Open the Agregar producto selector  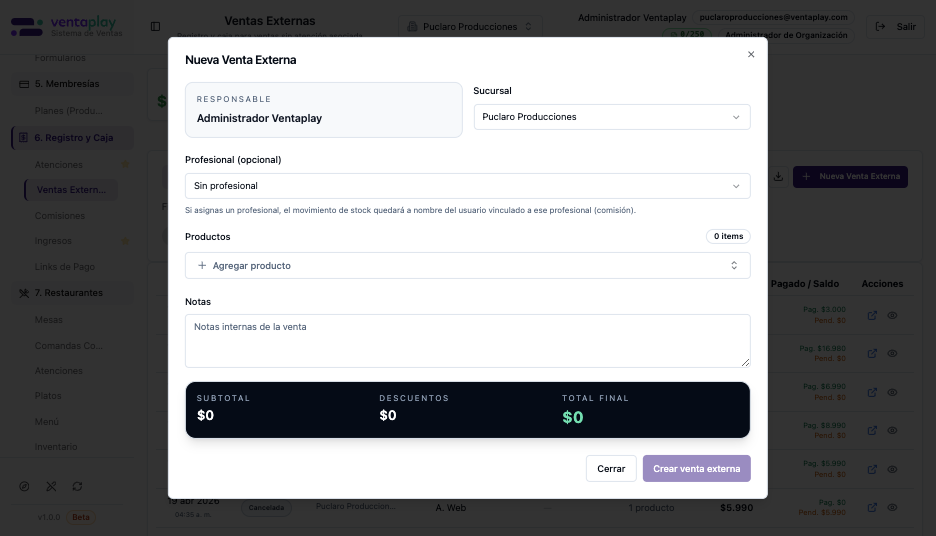point(467,266)
